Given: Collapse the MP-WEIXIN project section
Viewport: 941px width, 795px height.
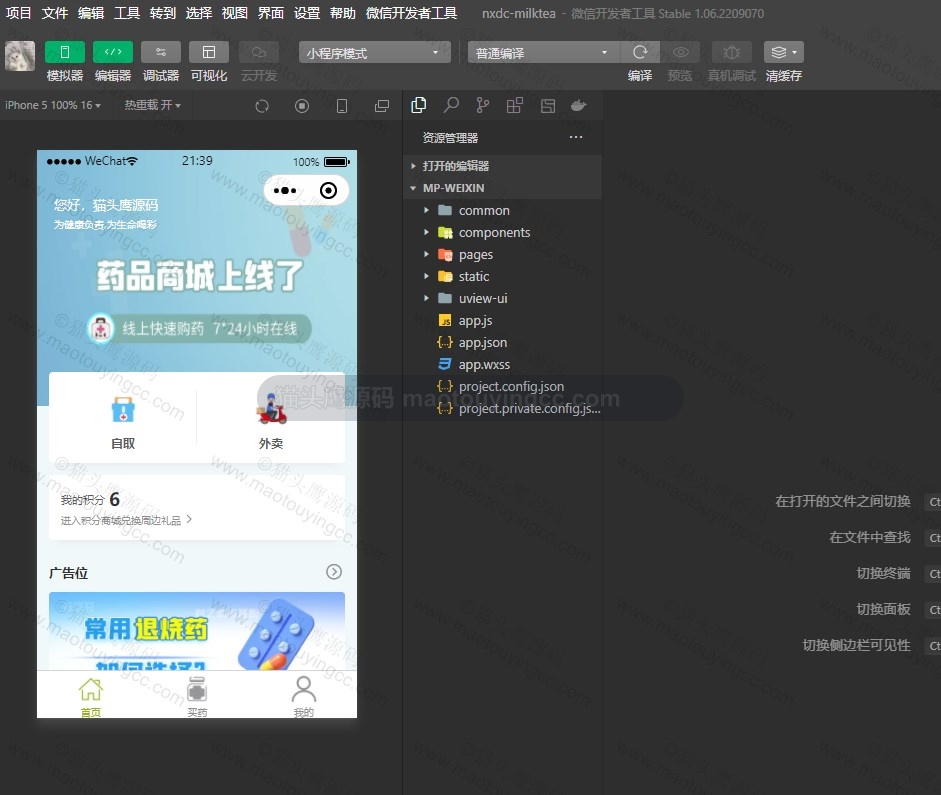Looking at the screenshot, I should (x=503, y=188).
